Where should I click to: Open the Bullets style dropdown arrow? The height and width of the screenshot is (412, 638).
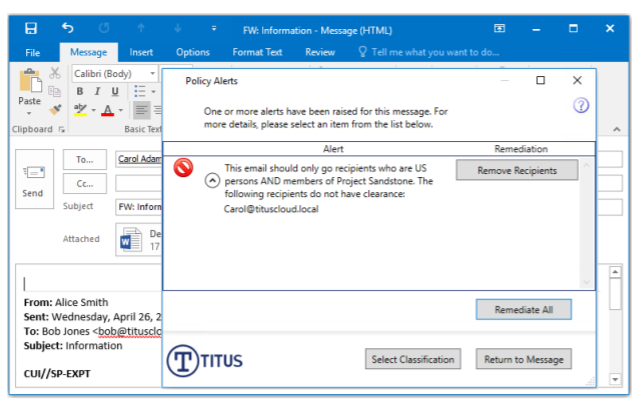pyautogui.click(x=153, y=92)
